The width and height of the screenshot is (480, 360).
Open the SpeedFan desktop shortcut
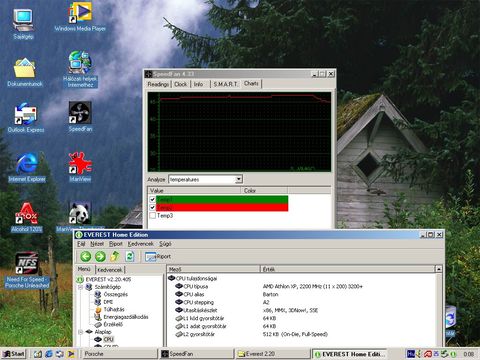[x=80, y=116]
